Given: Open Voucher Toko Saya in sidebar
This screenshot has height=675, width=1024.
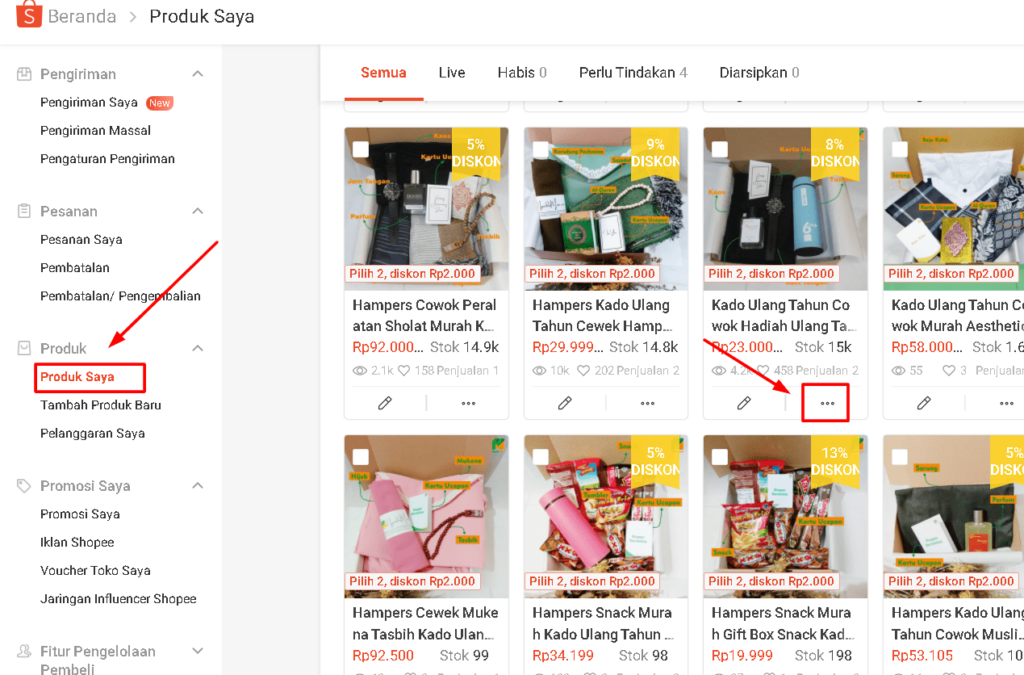Looking at the screenshot, I should [x=95, y=571].
